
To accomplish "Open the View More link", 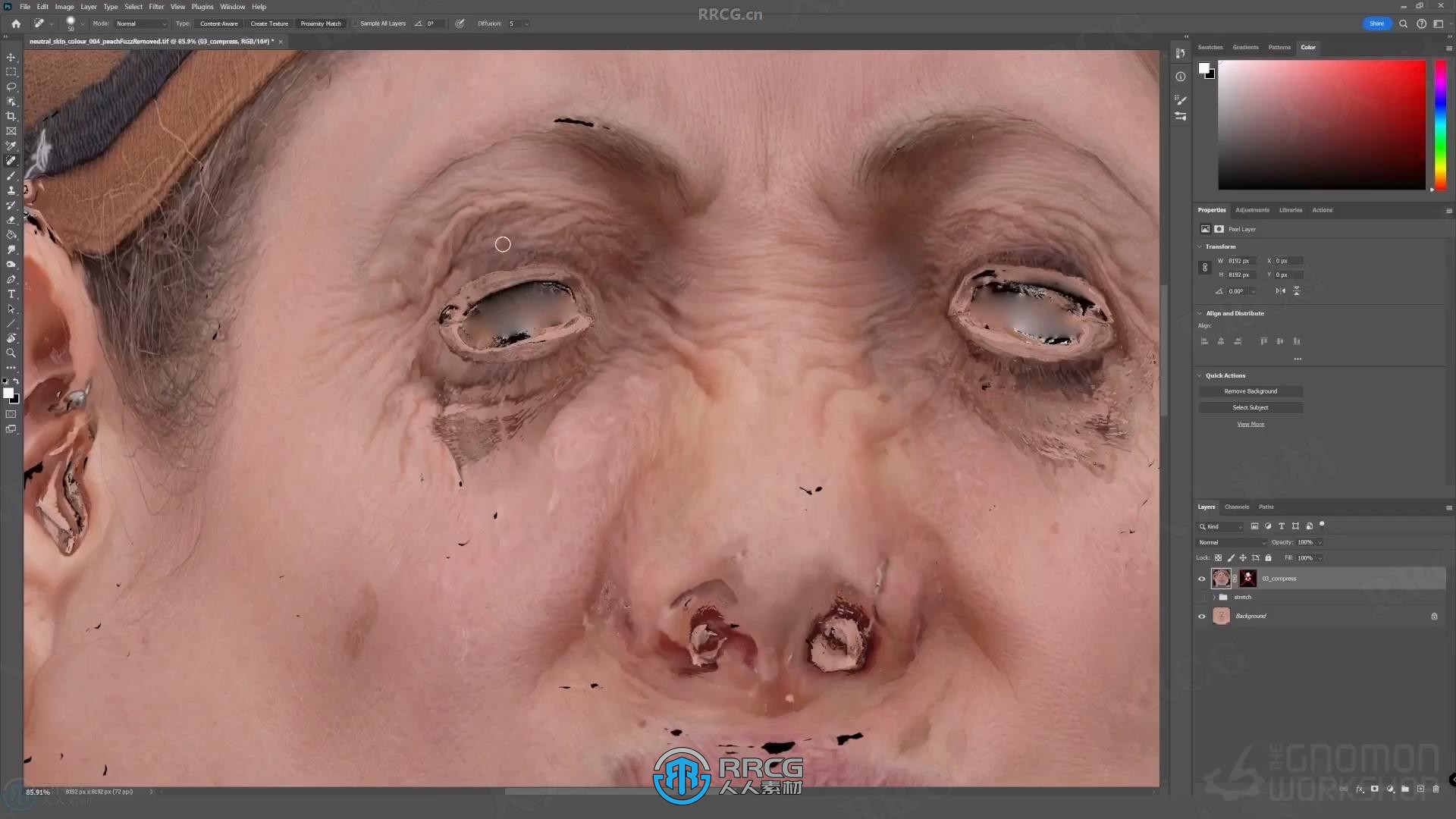I will coord(1250,424).
